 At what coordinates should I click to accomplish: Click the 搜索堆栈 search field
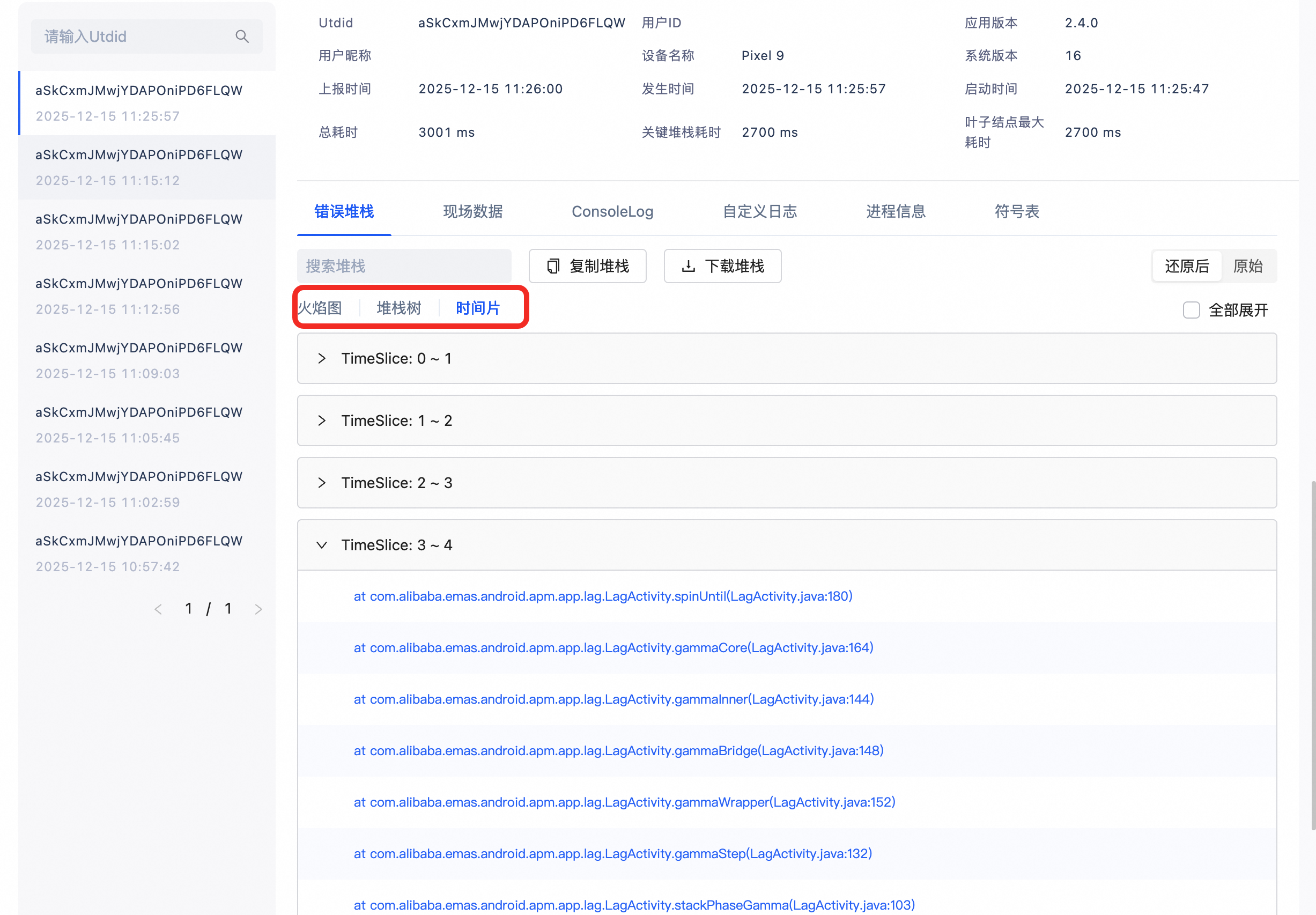click(x=403, y=266)
